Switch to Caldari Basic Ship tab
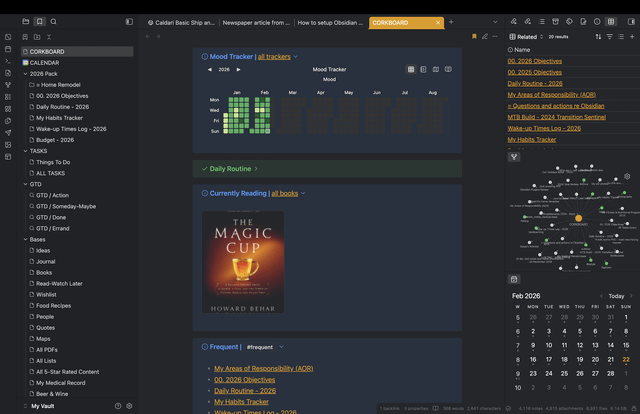Screen dimensions: 640x414 click(x=181, y=23)
